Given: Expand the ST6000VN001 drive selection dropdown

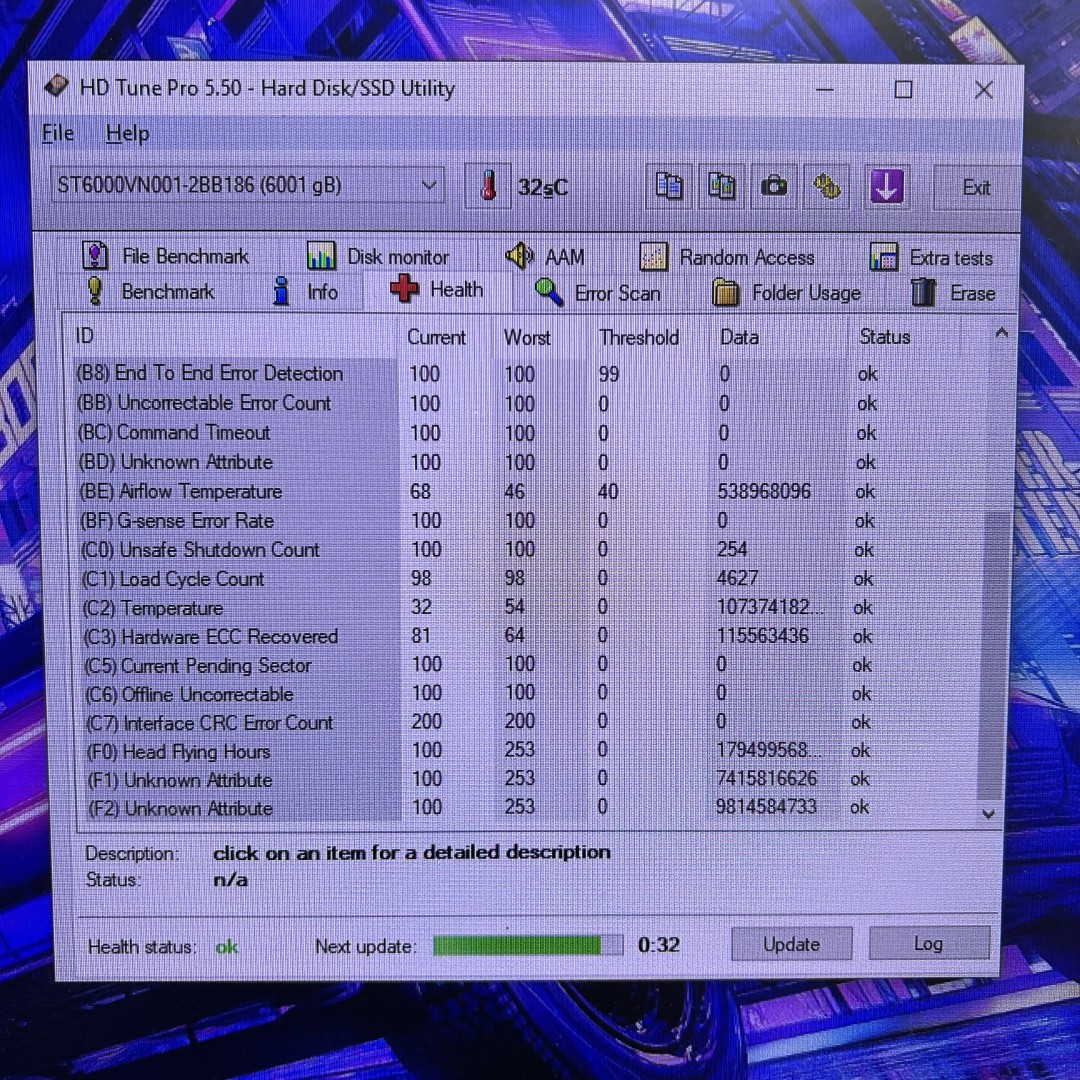Looking at the screenshot, I should tap(429, 185).
